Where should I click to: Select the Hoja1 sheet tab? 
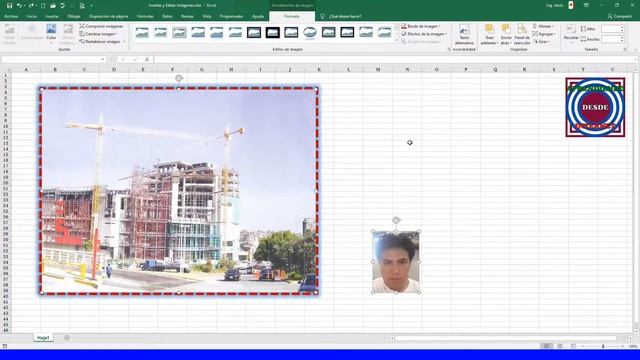coord(43,338)
